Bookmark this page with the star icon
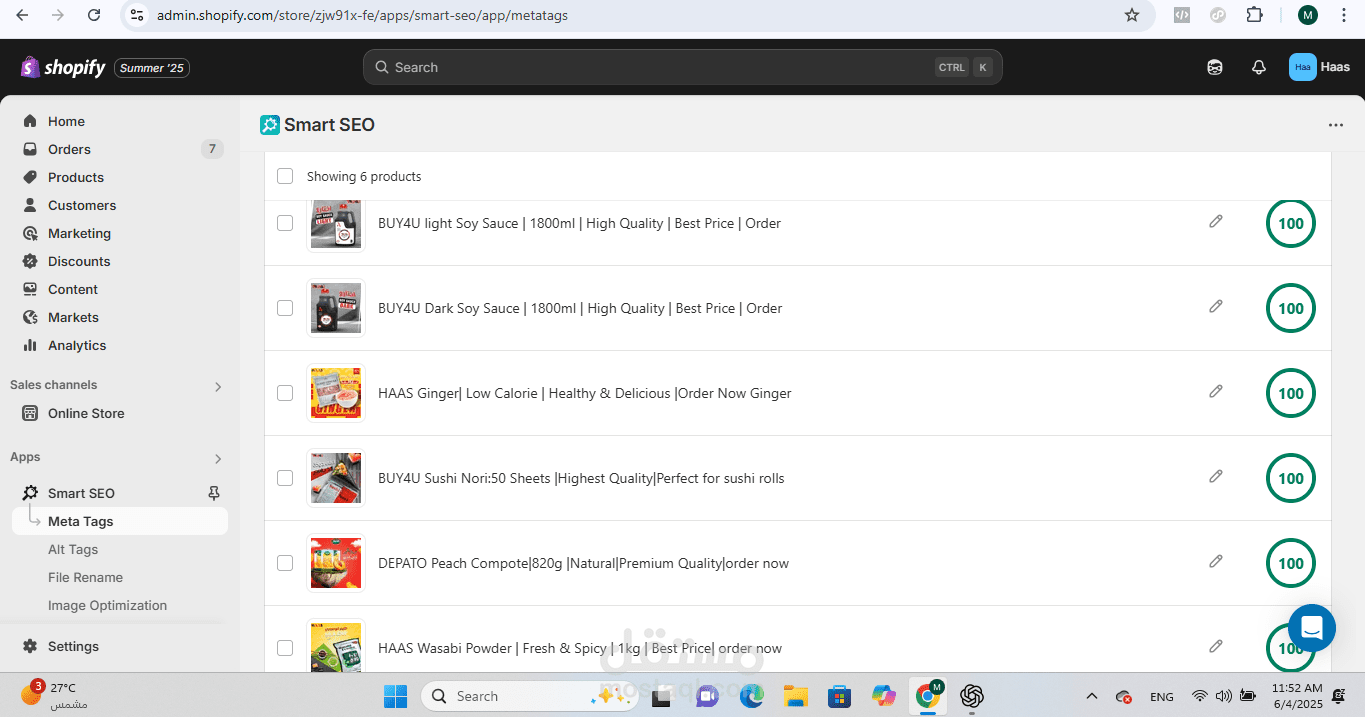This screenshot has height=717, width=1365. pos(1132,15)
